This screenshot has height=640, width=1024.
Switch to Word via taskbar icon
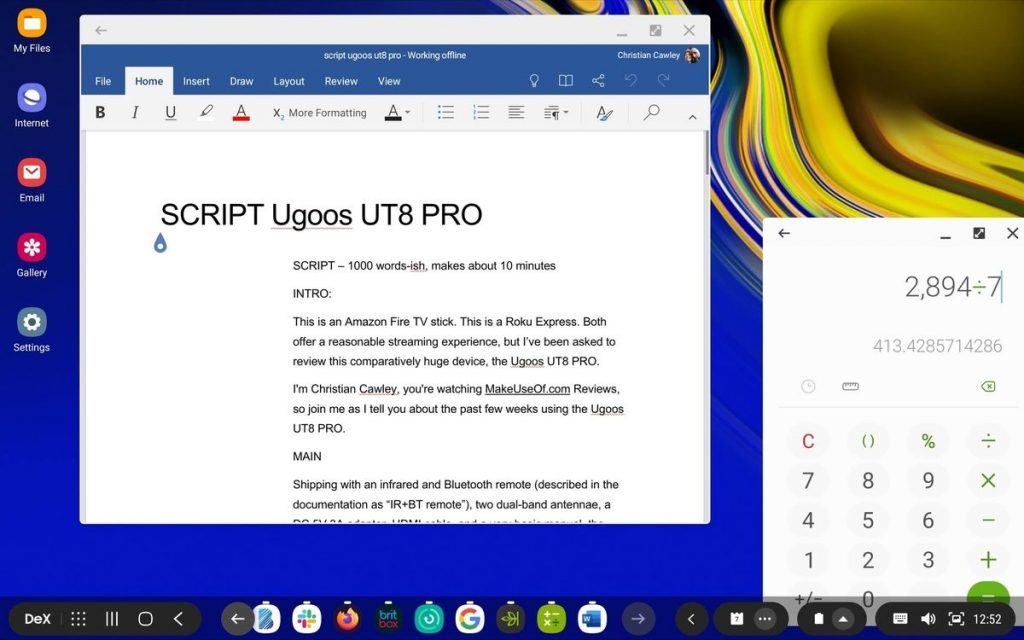click(x=592, y=618)
